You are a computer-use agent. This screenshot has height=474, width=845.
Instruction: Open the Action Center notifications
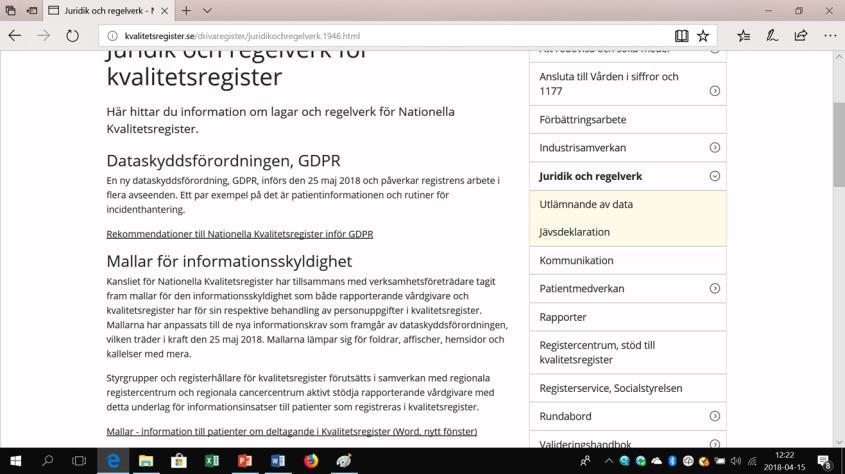click(x=825, y=461)
